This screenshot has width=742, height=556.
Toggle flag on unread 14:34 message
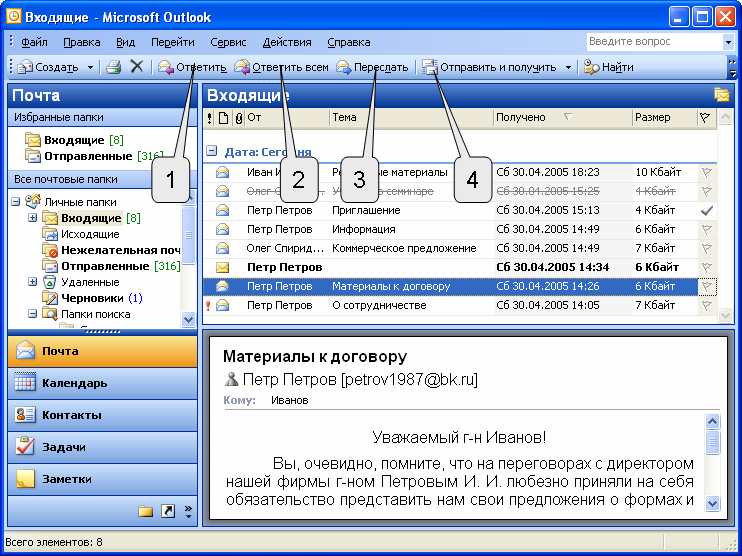coord(707,267)
